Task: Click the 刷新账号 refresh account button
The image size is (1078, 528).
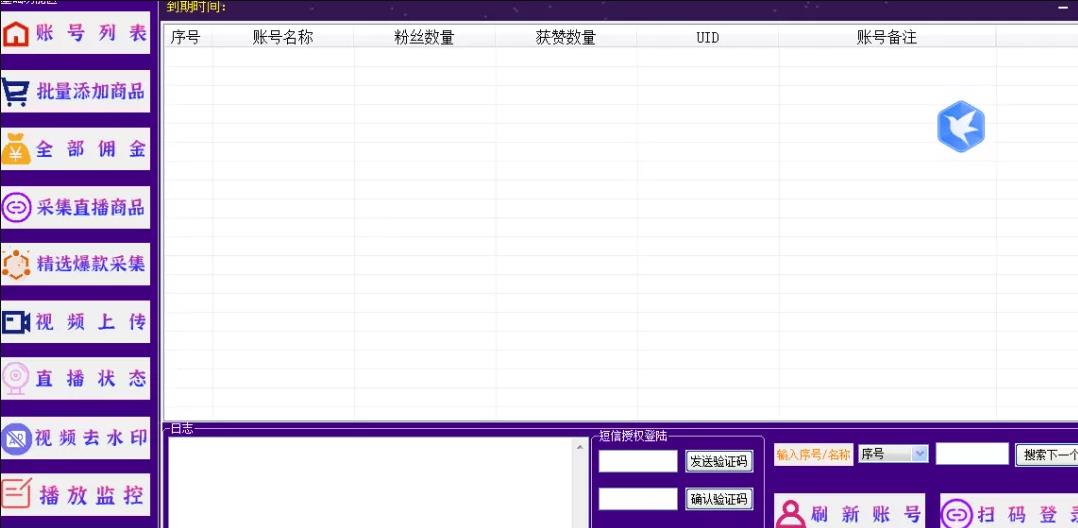Action: [x=849, y=513]
